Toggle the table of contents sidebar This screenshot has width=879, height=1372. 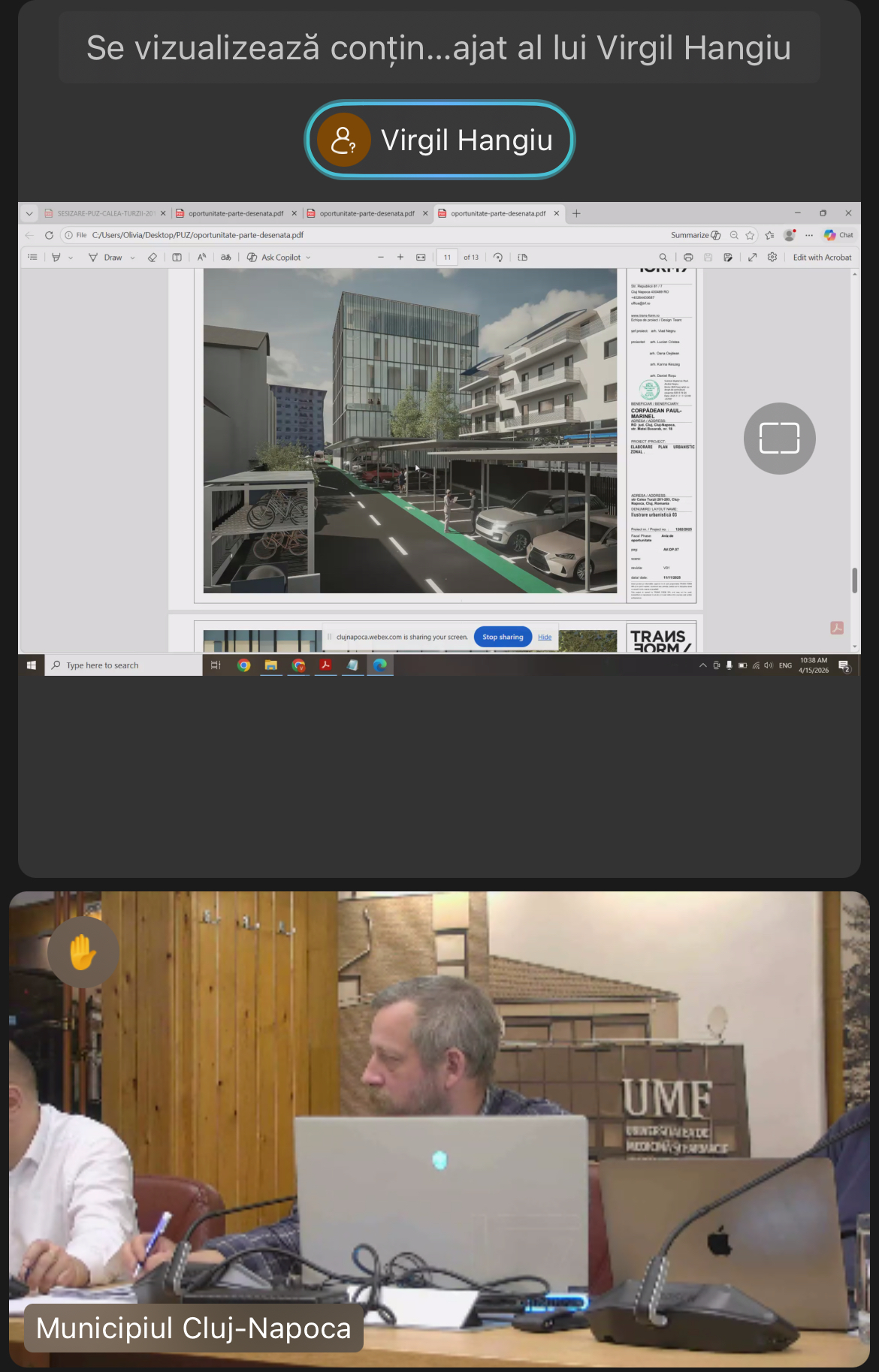[32, 258]
